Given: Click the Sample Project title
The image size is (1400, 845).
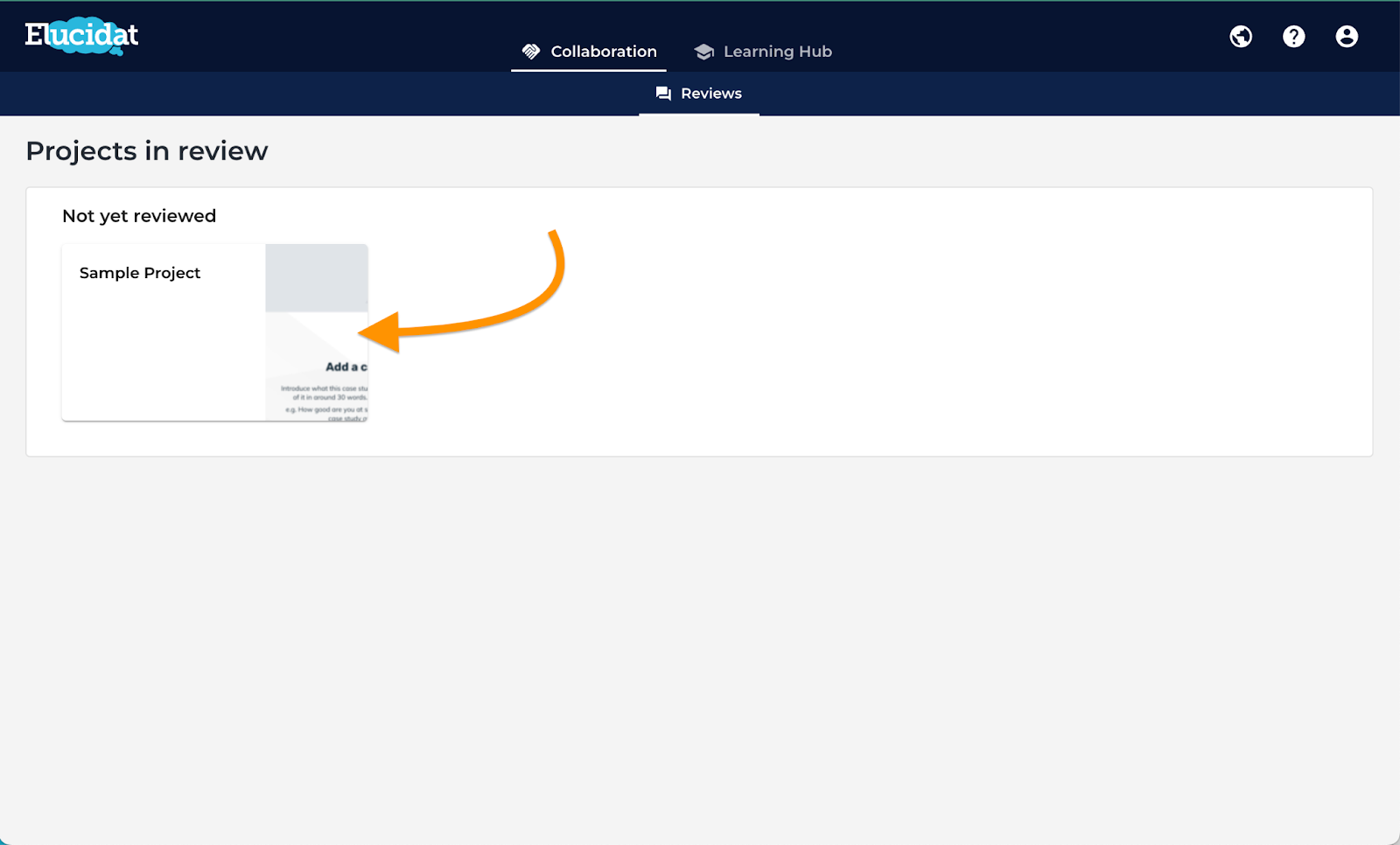Looking at the screenshot, I should coord(140,273).
